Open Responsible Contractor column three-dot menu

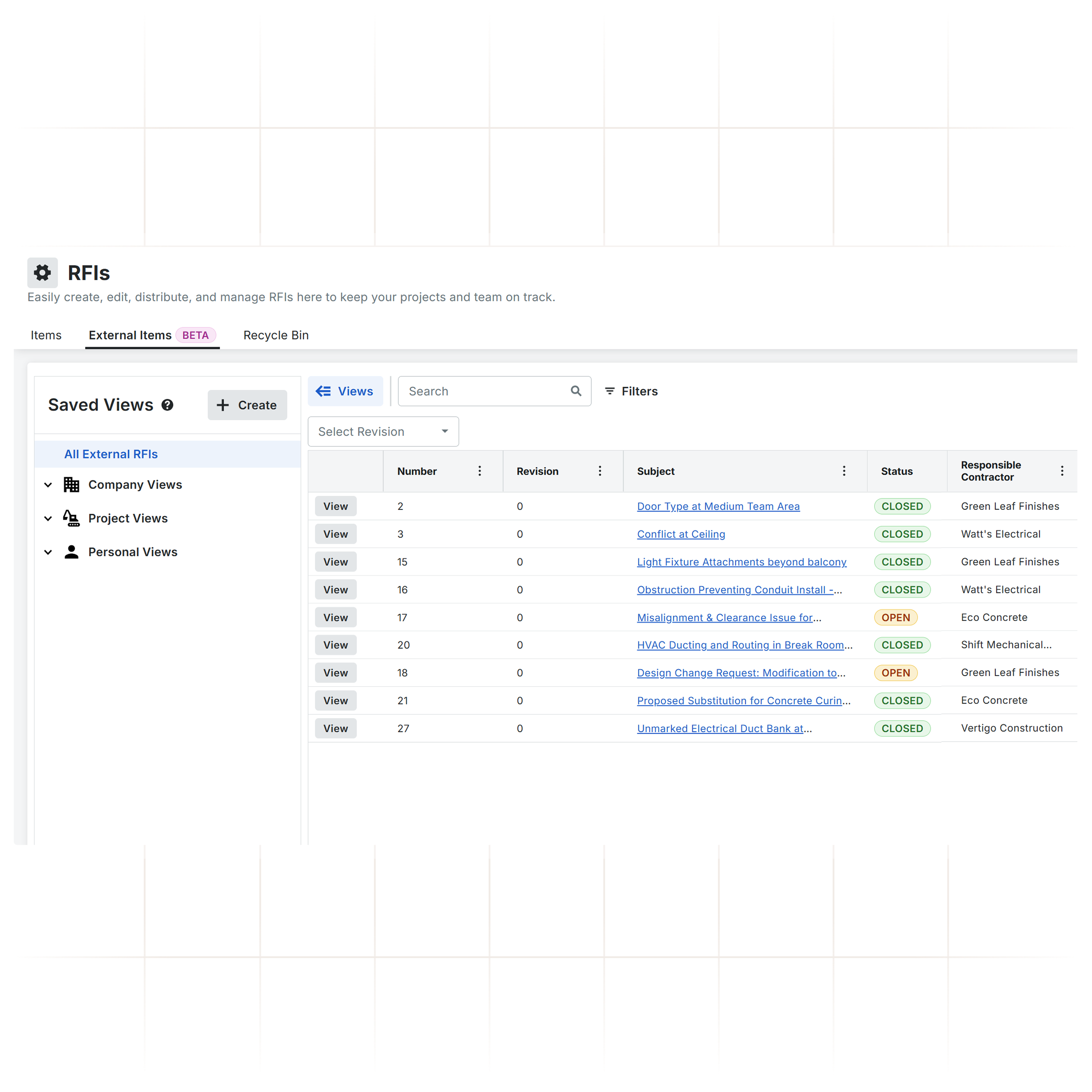(1061, 471)
